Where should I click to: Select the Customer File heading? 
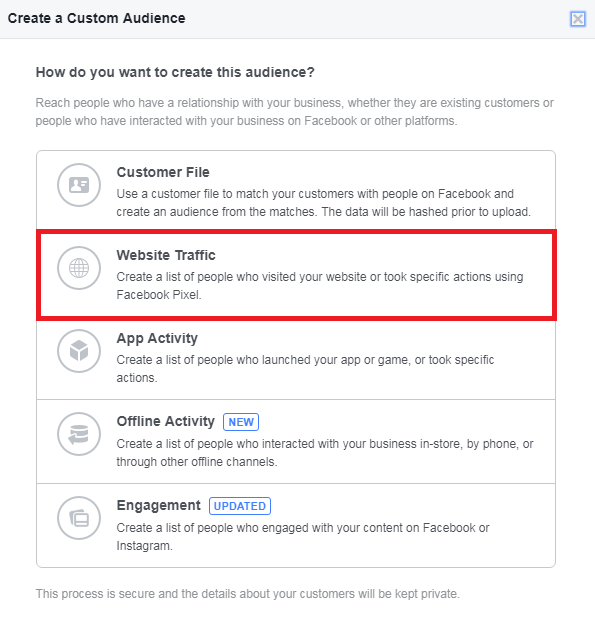point(163,172)
